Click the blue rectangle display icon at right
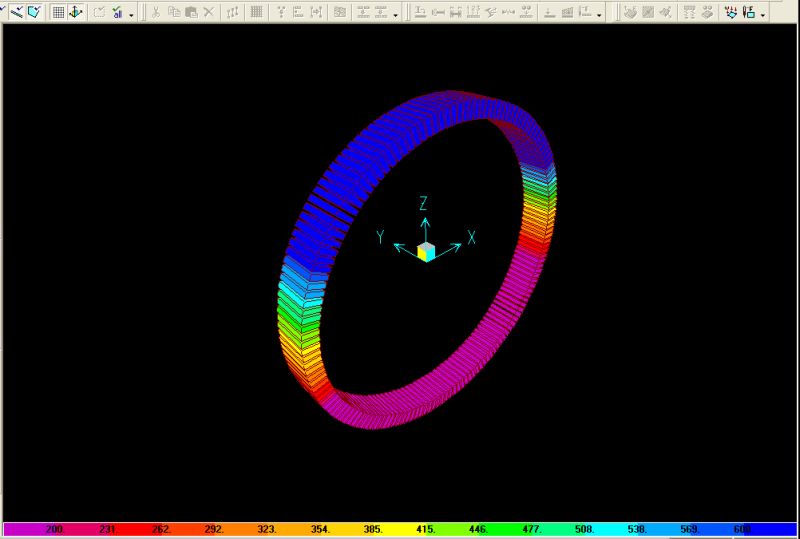Image resolution: width=800 pixels, height=539 pixels. (x=748, y=12)
